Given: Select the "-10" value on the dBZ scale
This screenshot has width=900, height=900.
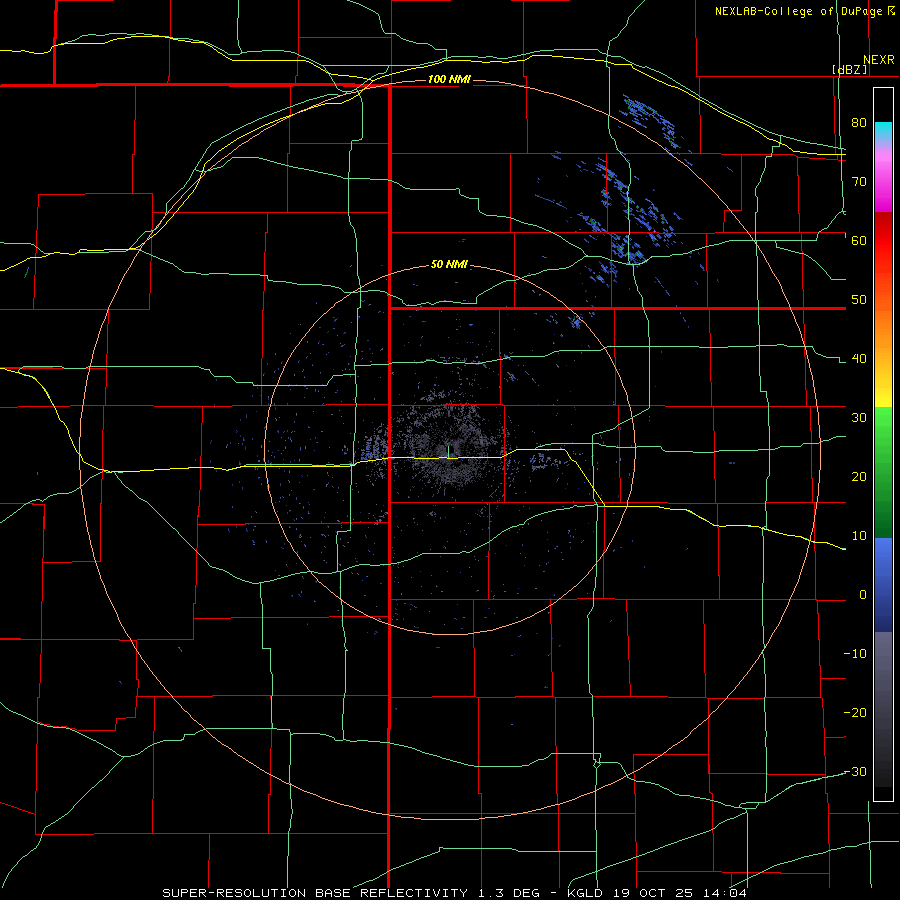Looking at the screenshot, I should point(855,654).
